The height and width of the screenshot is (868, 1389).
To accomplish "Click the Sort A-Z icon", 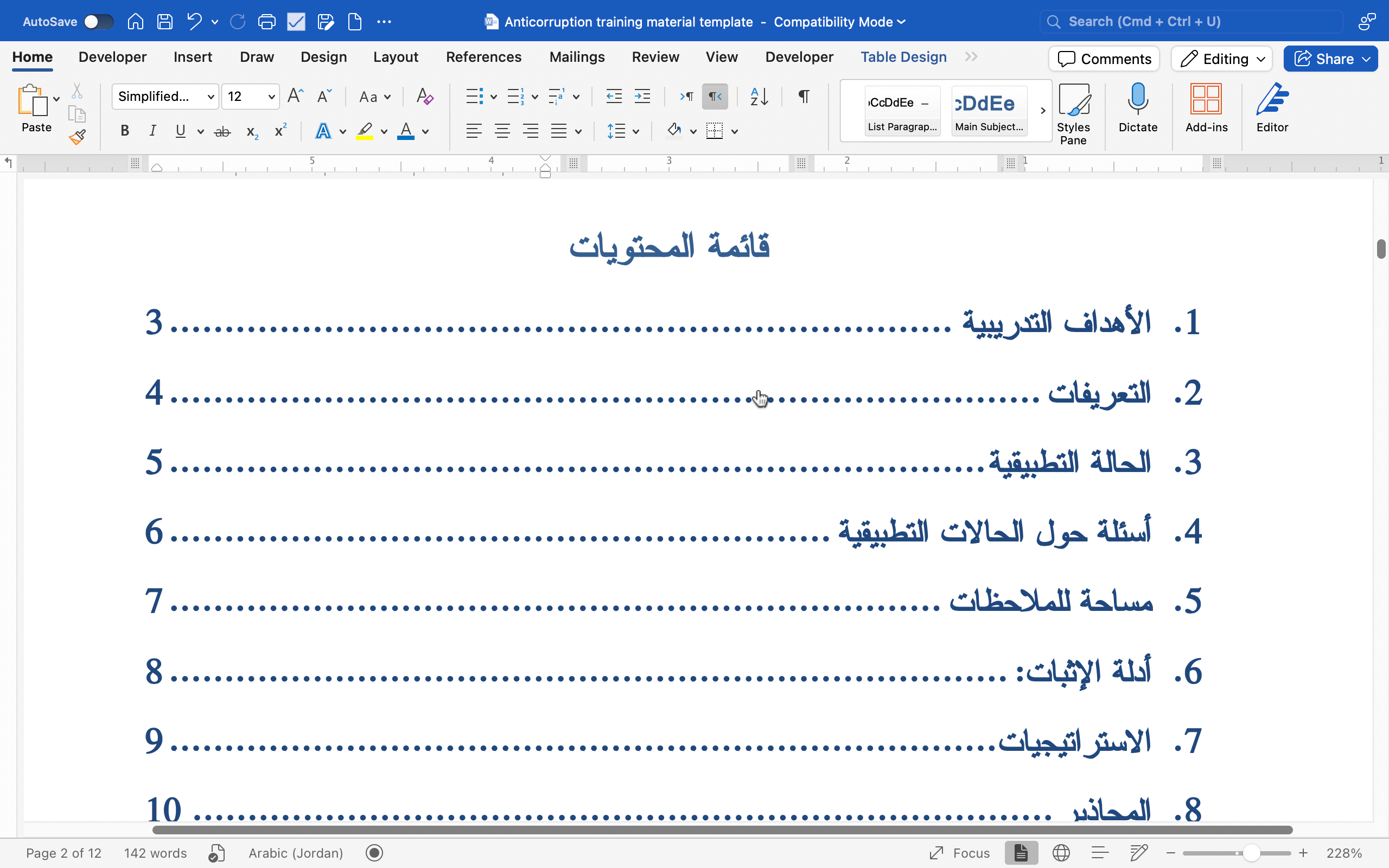I will coord(759,97).
